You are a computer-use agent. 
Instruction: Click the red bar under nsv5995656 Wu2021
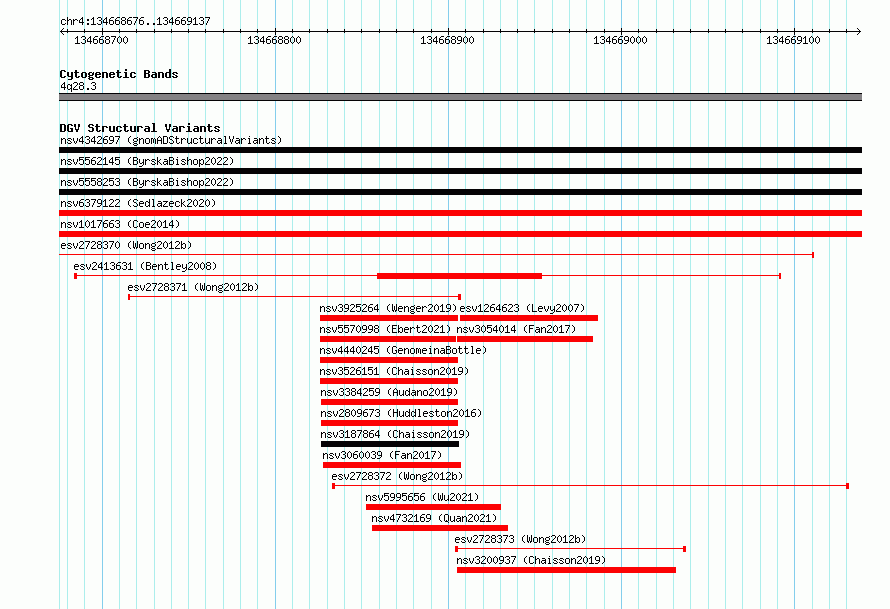coord(434,507)
